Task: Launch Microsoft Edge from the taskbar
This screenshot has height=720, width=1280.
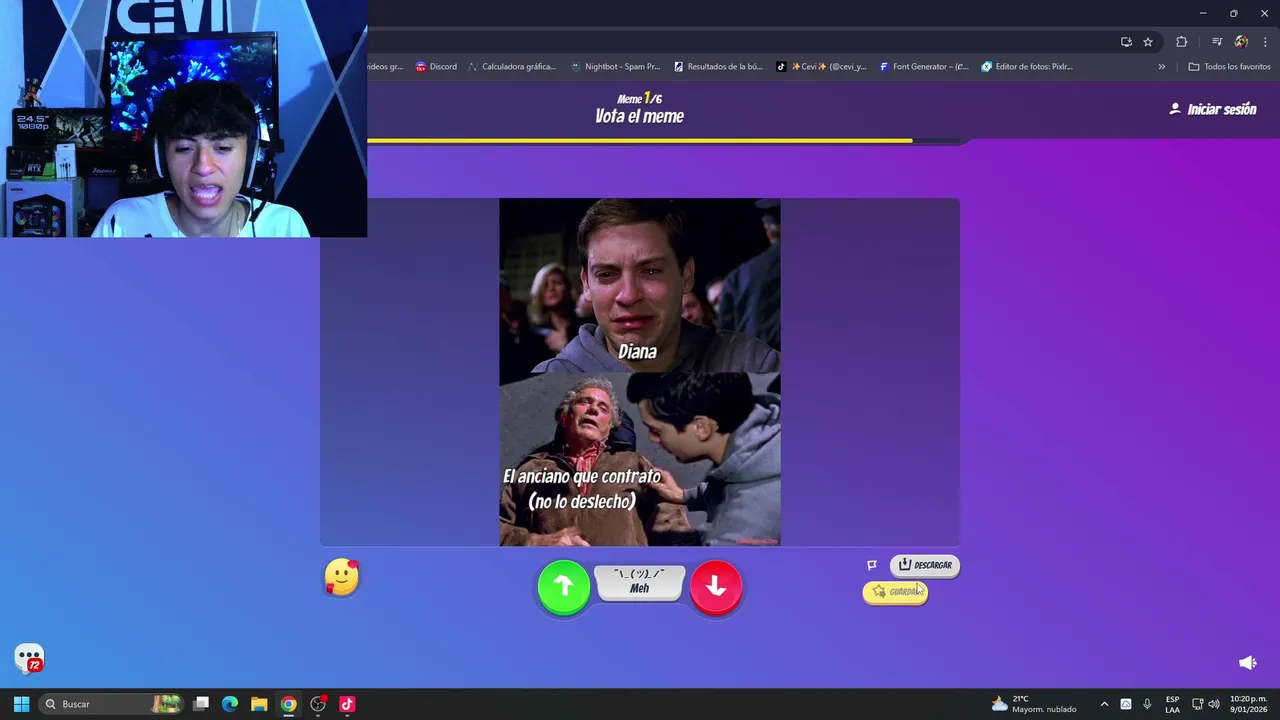Action: tap(230, 704)
